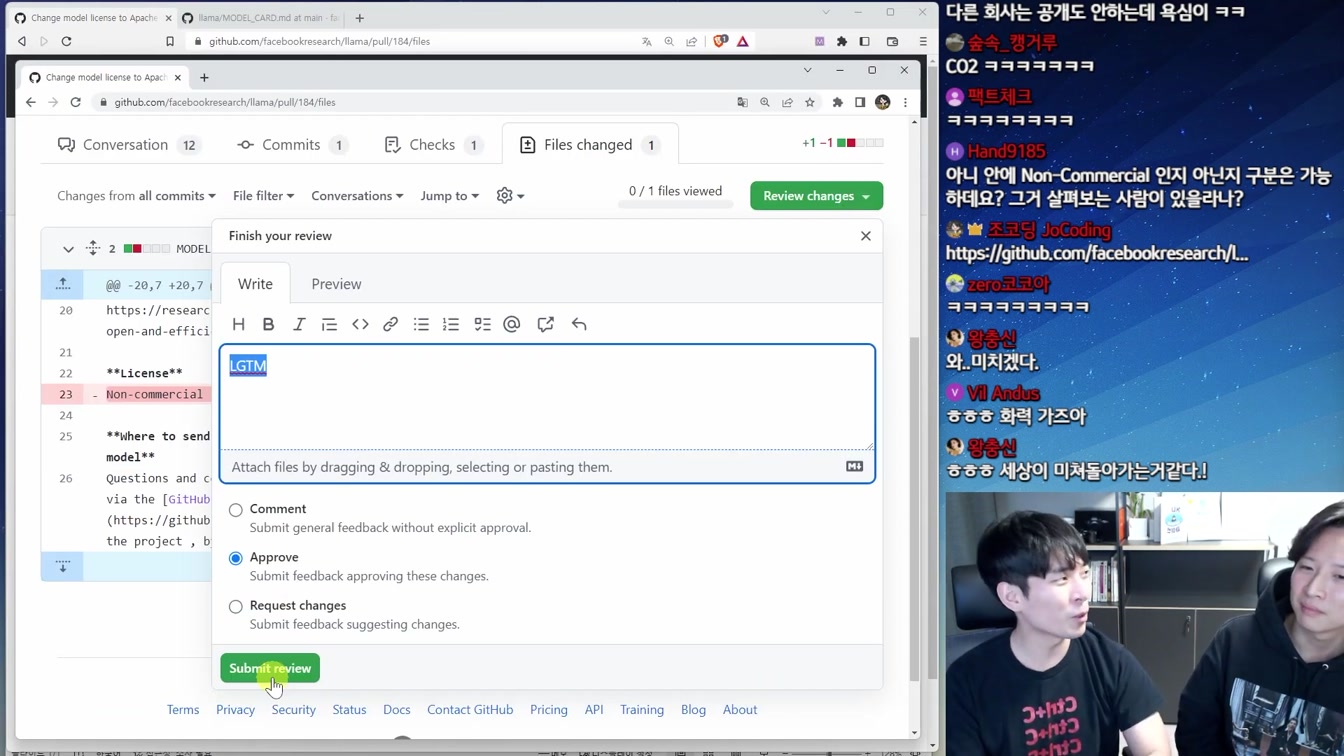Image resolution: width=1344 pixels, height=756 pixels.
Task: Open the Docs footer link
Action: click(x=396, y=709)
